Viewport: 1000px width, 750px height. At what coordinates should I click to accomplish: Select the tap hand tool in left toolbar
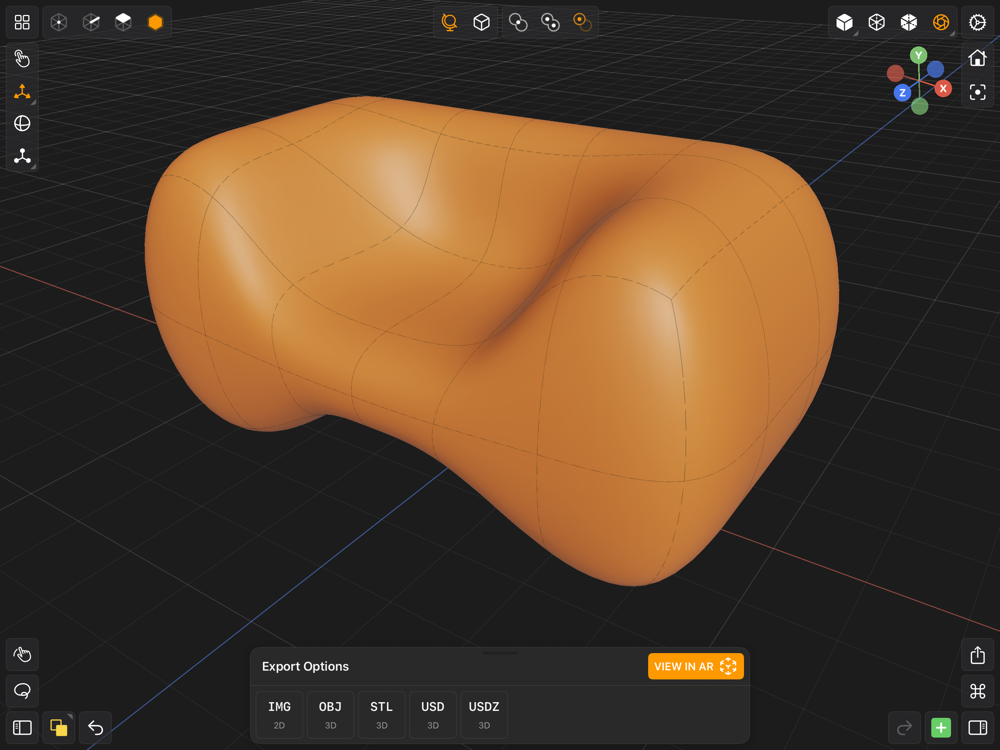(x=22, y=59)
